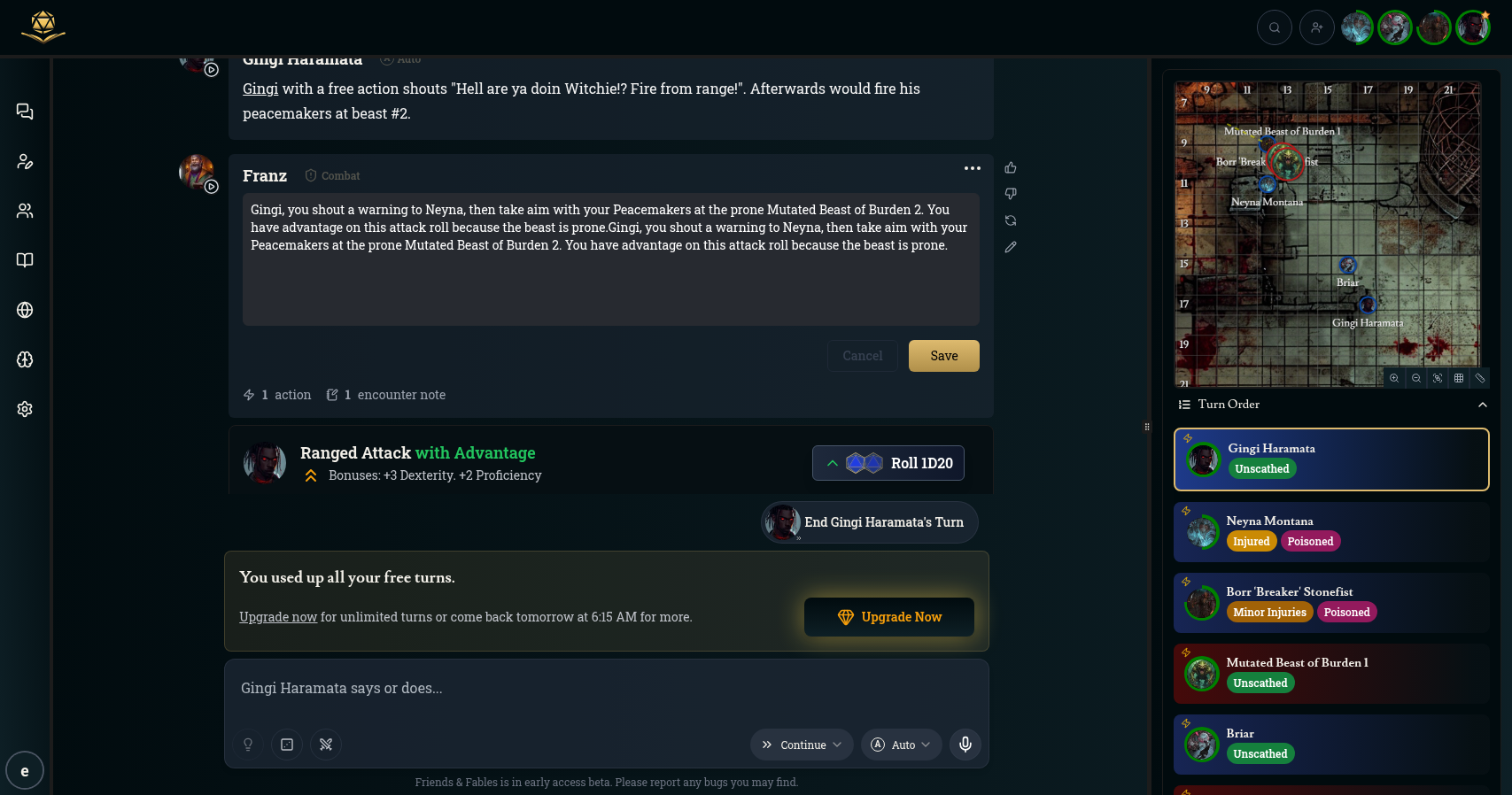Save the edited message
1512x795 pixels.
click(x=943, y=356)
